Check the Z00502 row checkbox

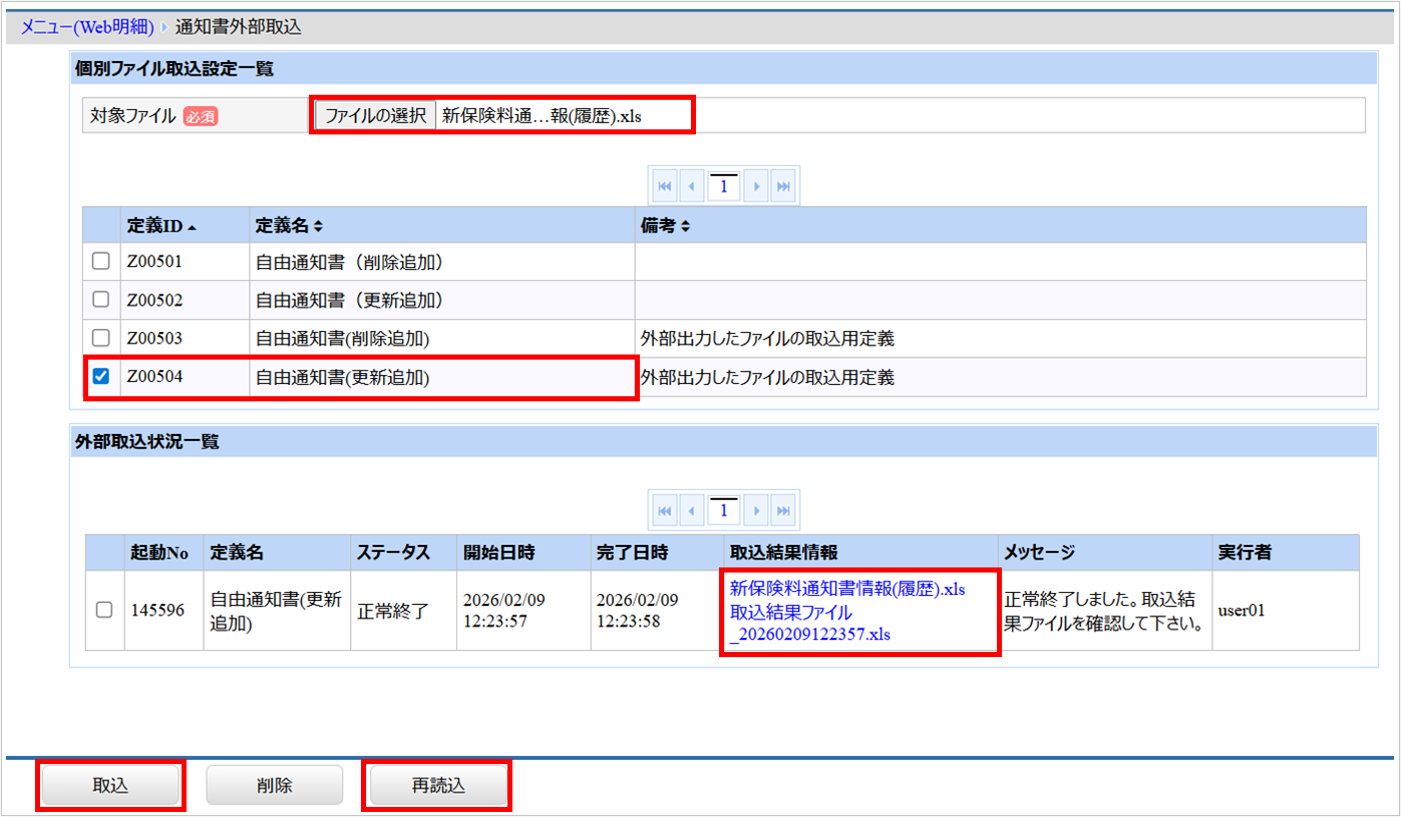[101, 300]
